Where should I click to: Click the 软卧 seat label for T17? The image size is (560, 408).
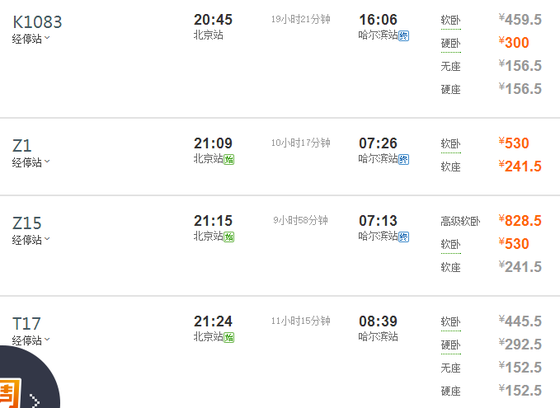451,322
